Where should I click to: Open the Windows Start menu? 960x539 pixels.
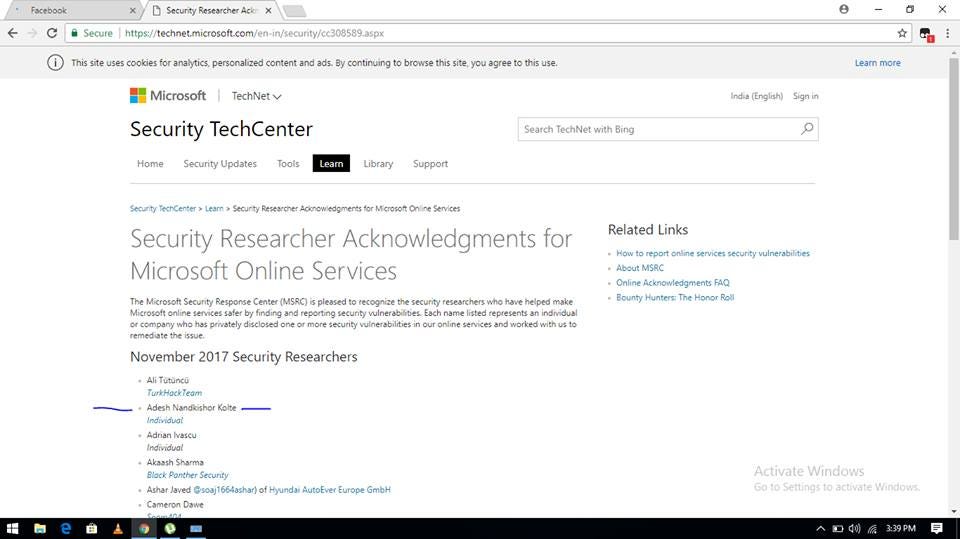coord(12,529)
